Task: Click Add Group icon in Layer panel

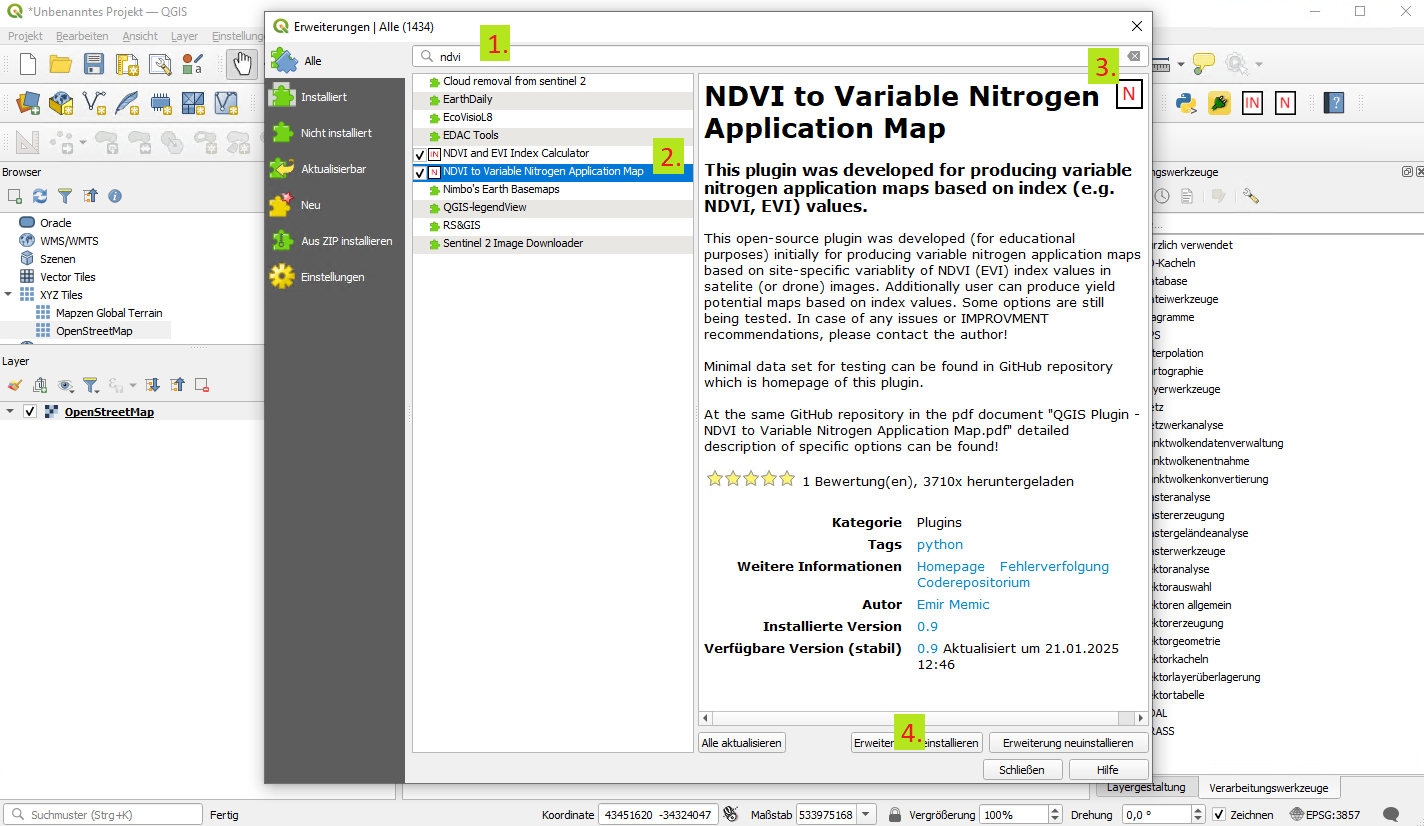Action: coord(40,385)
